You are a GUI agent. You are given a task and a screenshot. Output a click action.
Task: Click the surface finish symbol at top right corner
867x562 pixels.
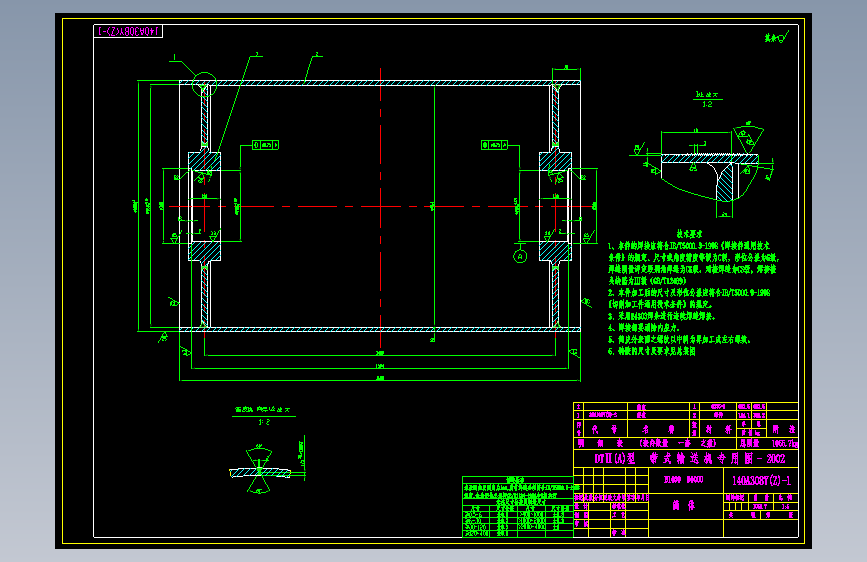(x=777, y=38)
